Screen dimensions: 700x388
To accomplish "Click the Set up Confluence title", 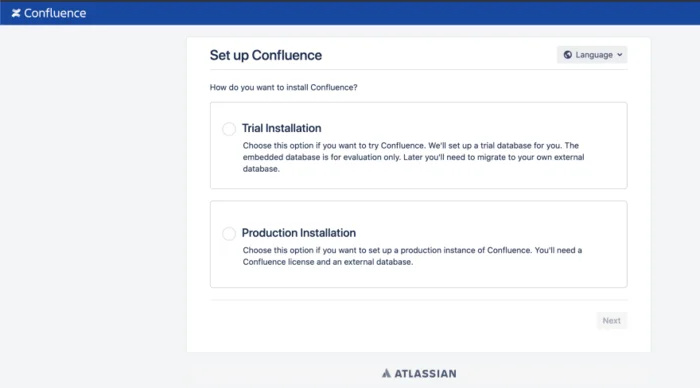I will pyautogui.click(x=266, y=55).
